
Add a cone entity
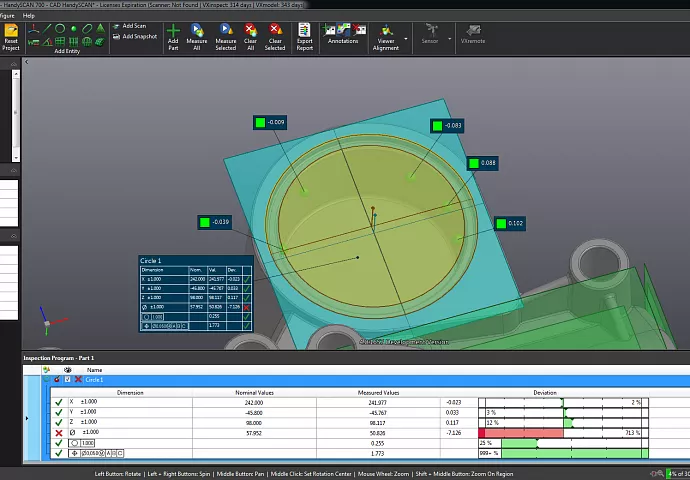(x=100, y=29)
